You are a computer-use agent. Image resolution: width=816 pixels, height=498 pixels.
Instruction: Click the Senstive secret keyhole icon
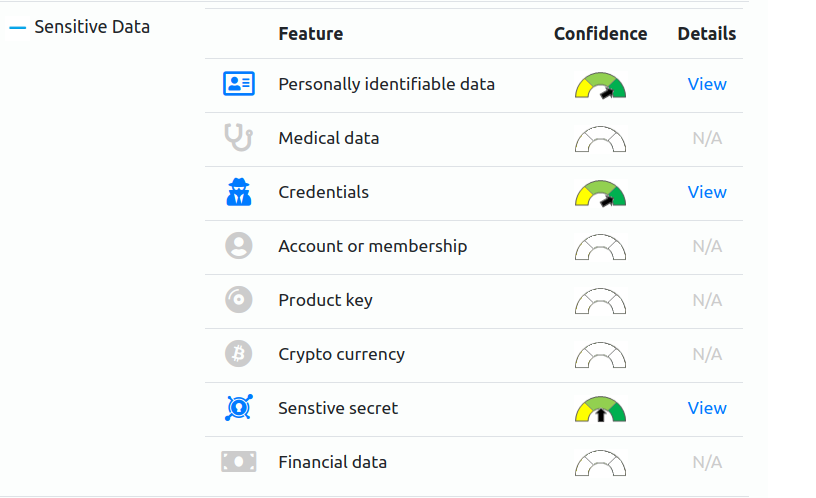[x=239, y=407]
